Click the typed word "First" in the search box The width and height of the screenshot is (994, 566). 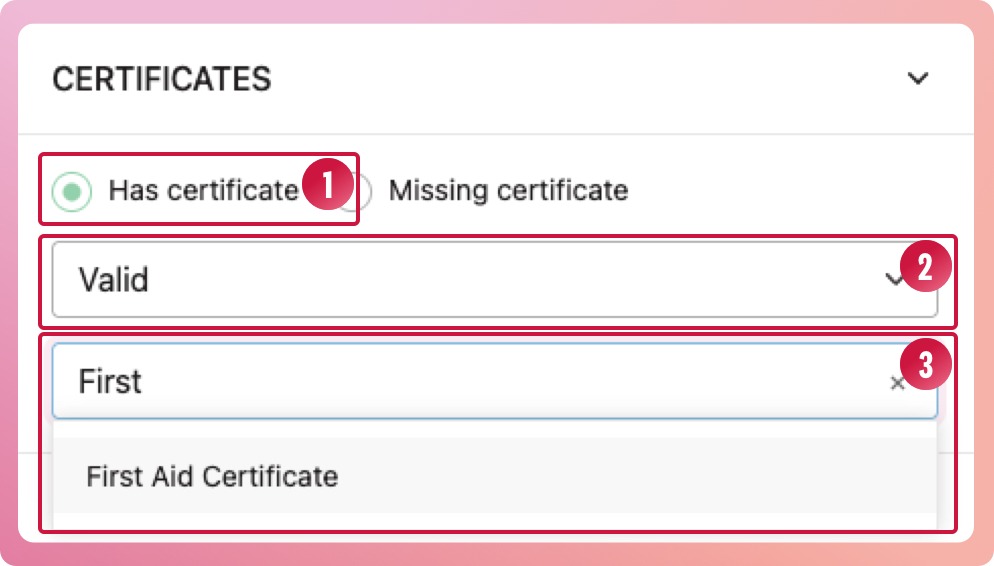coord(110,382)
